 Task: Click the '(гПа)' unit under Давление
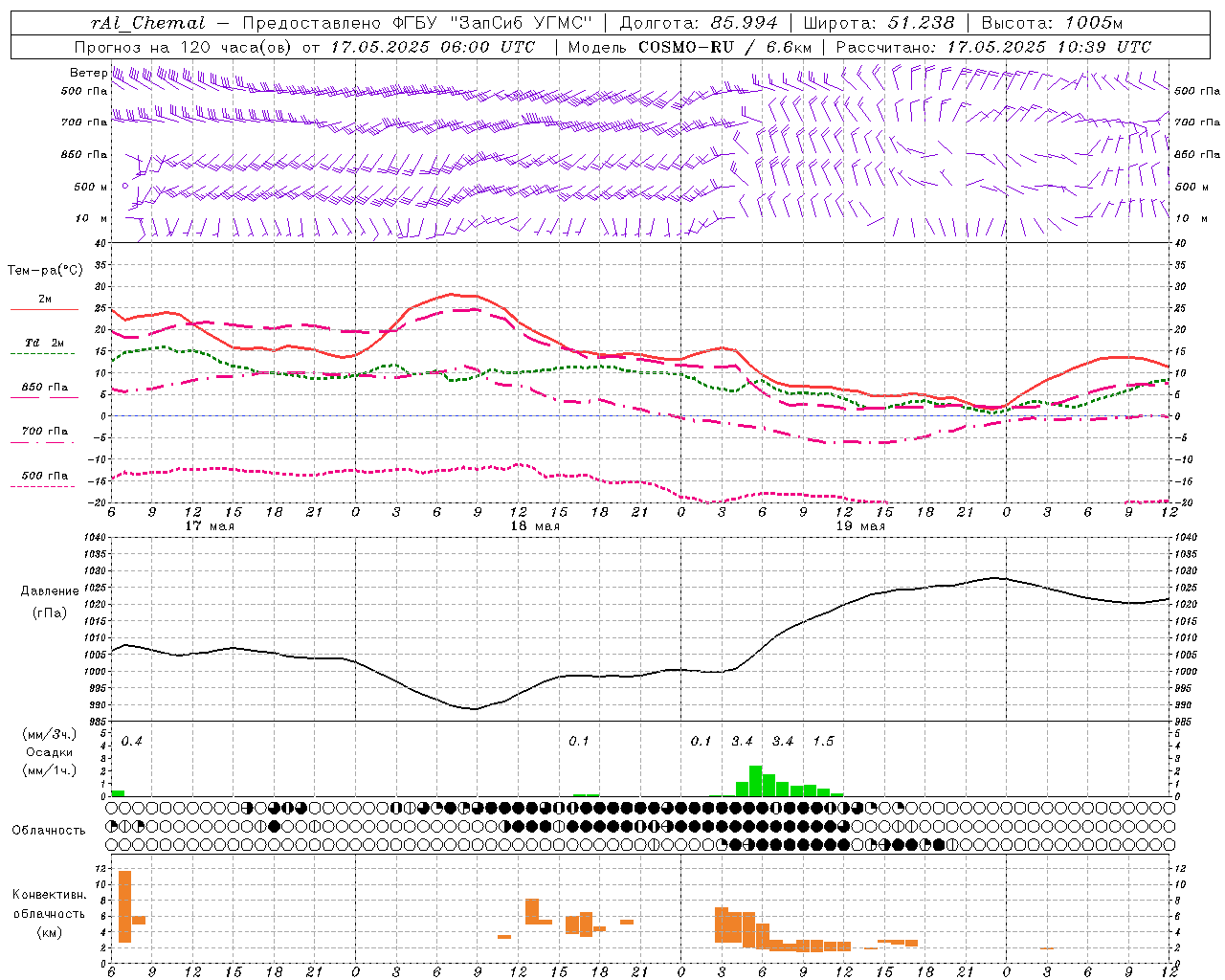[50, 613]
